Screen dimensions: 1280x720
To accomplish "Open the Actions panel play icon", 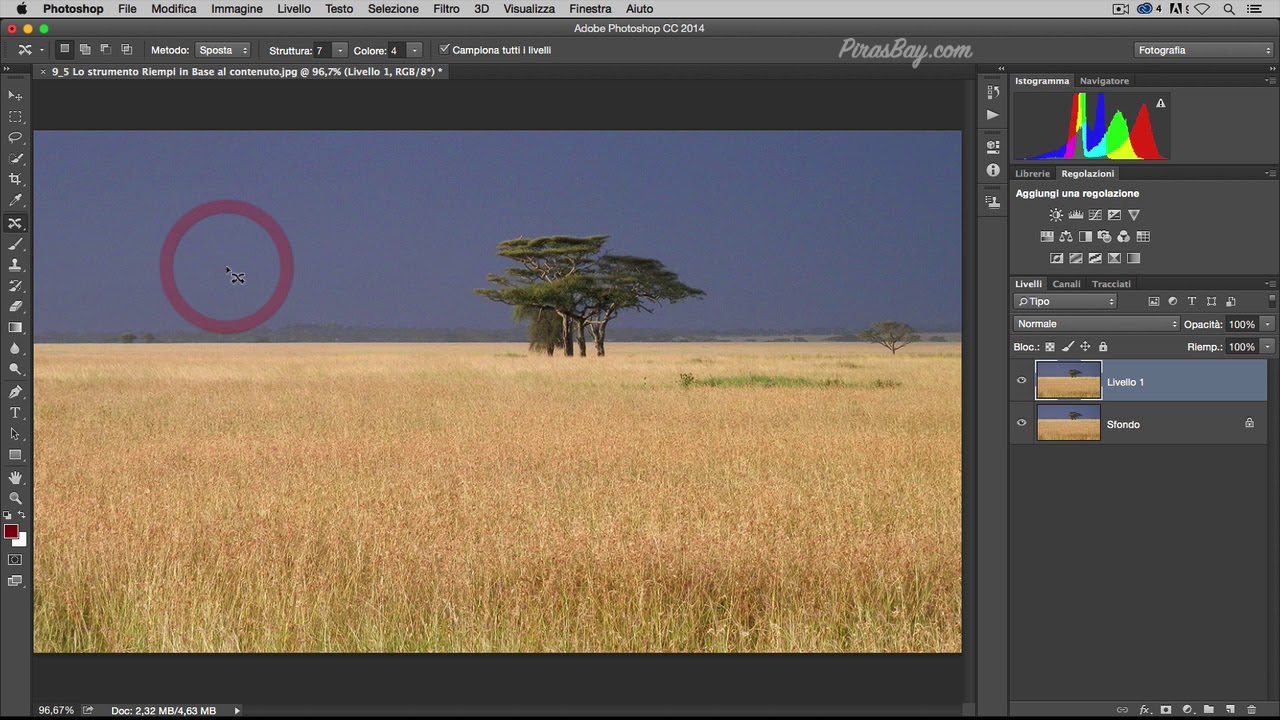I will click(x=992, y=115).
